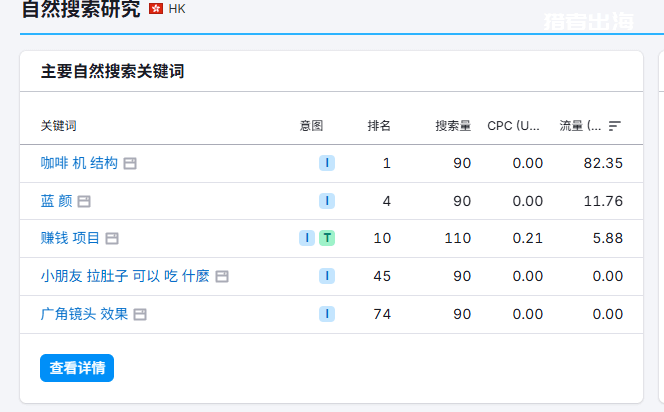Open keyword link 广角镜头 效果
Viewport: 664px width, 412px height.
pyautogui.click(x=84, y=314)
